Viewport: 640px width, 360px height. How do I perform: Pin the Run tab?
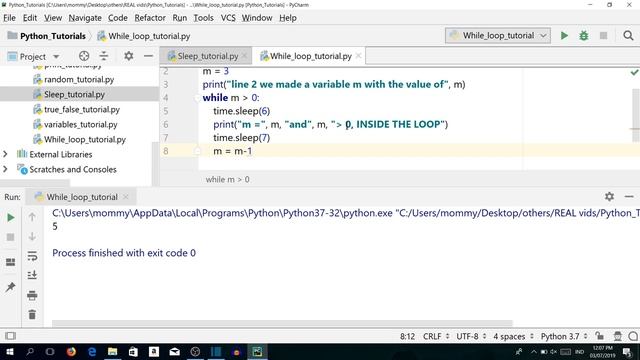11,287
